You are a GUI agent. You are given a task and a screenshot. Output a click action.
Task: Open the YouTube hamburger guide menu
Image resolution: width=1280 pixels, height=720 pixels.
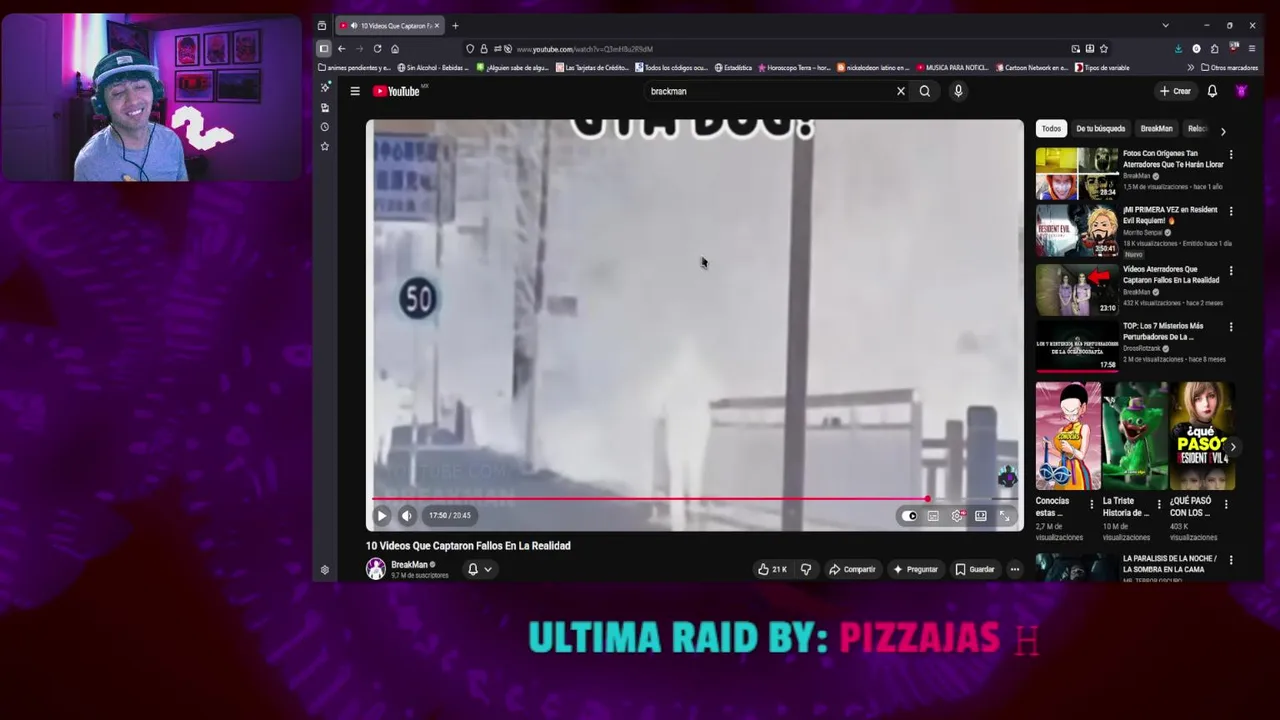355,91
